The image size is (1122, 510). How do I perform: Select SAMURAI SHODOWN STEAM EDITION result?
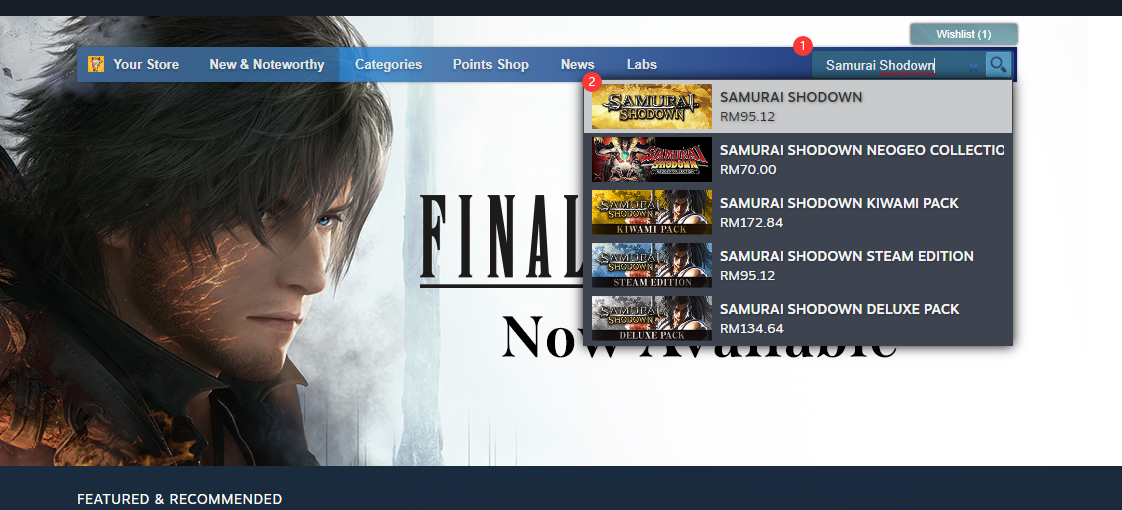[798, 265]
